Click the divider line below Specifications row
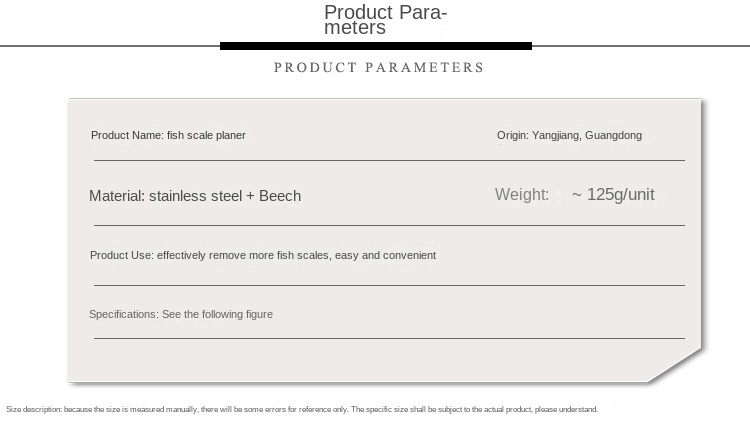The image size is (750, 444). [x=389, y=338]
